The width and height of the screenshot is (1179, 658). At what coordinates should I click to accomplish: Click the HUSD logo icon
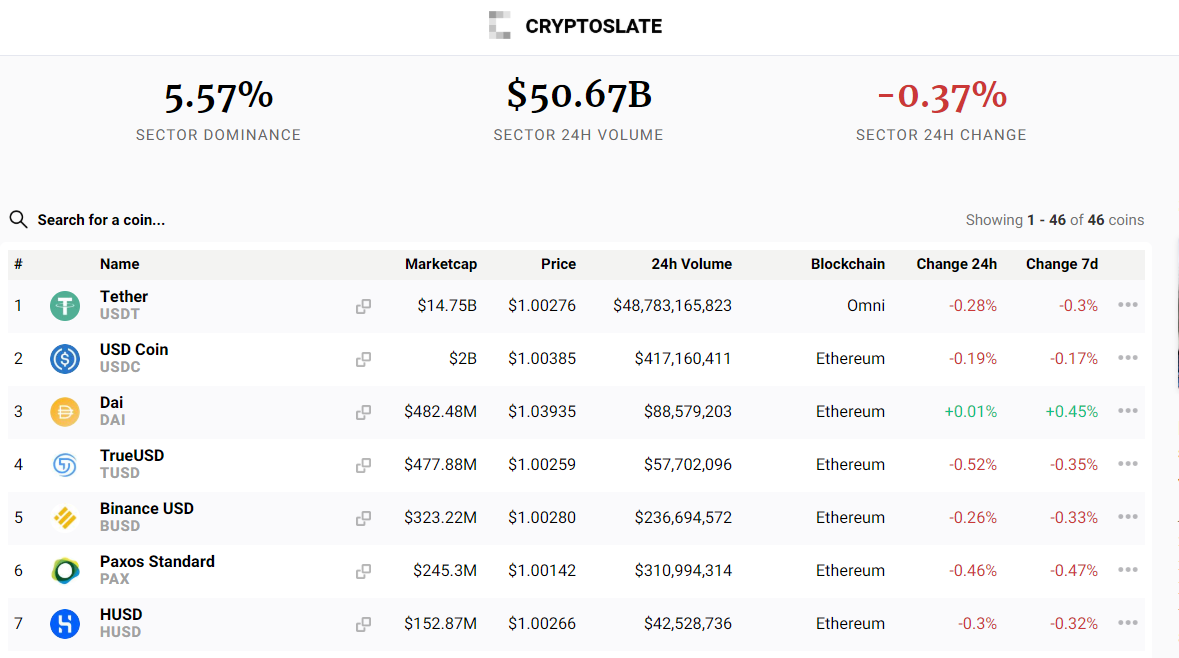[x=65, y=624]
